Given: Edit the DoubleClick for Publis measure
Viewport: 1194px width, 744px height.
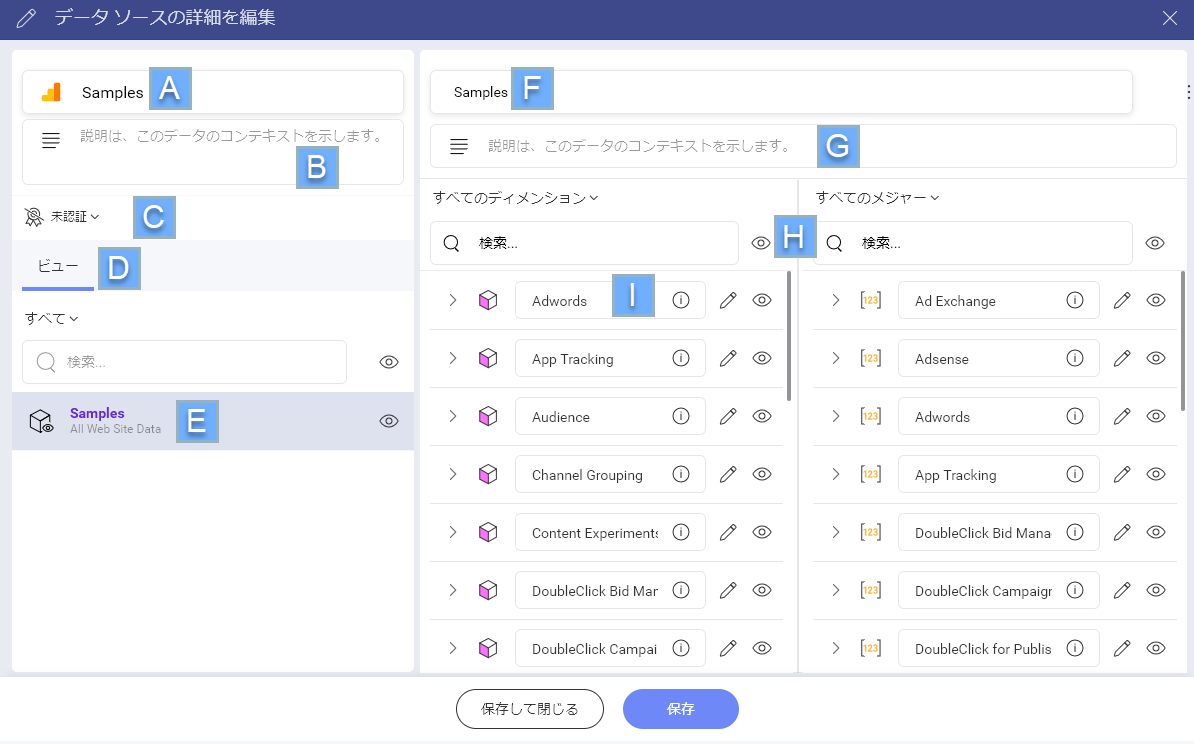Looking at the screenshot, I should pos(1122,648).
